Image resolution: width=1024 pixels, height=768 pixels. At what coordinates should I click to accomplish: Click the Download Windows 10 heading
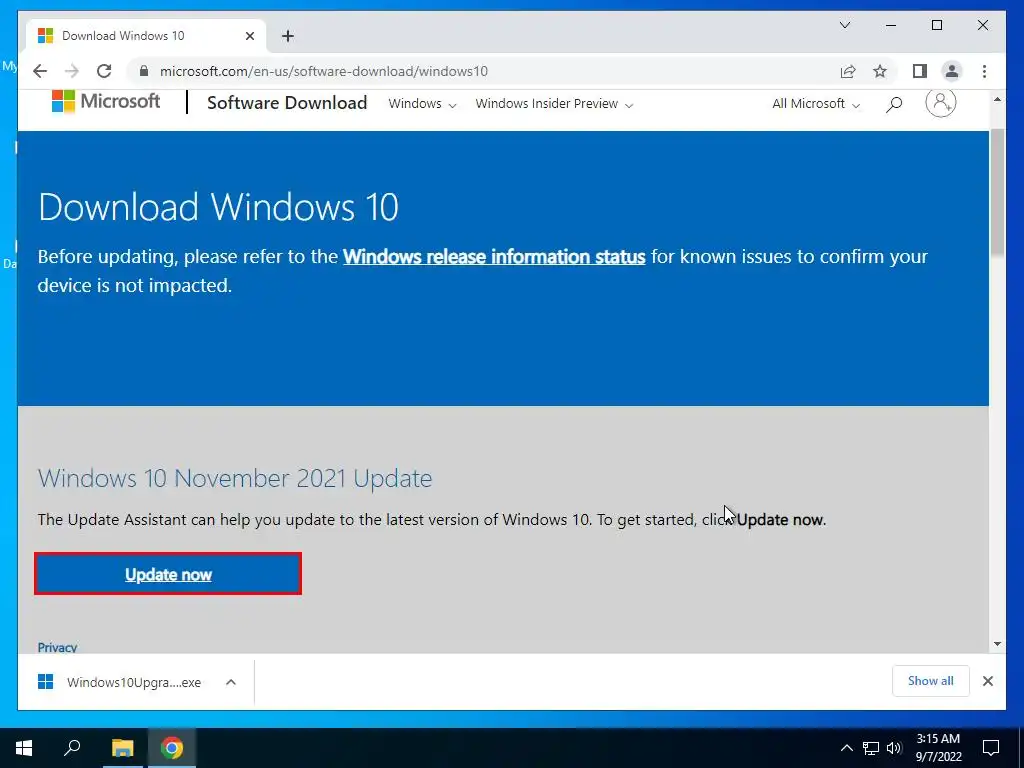click(218, 207)
